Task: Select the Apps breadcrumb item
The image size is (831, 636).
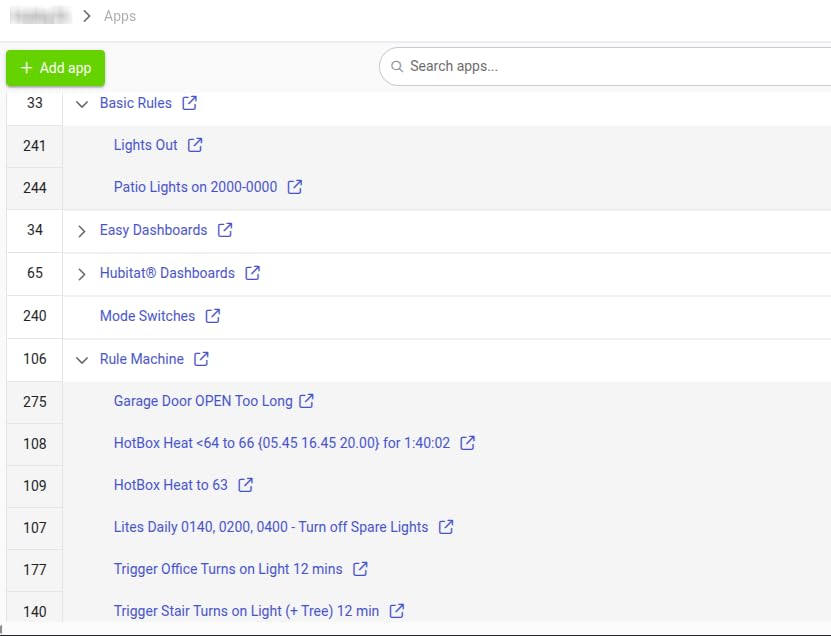Action: click(120, 16)
